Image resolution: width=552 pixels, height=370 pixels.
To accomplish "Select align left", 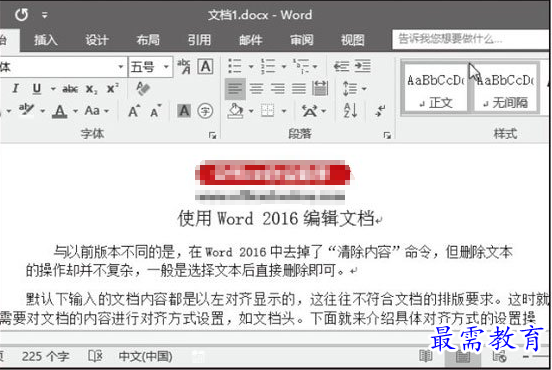I will tap(235, 89).
